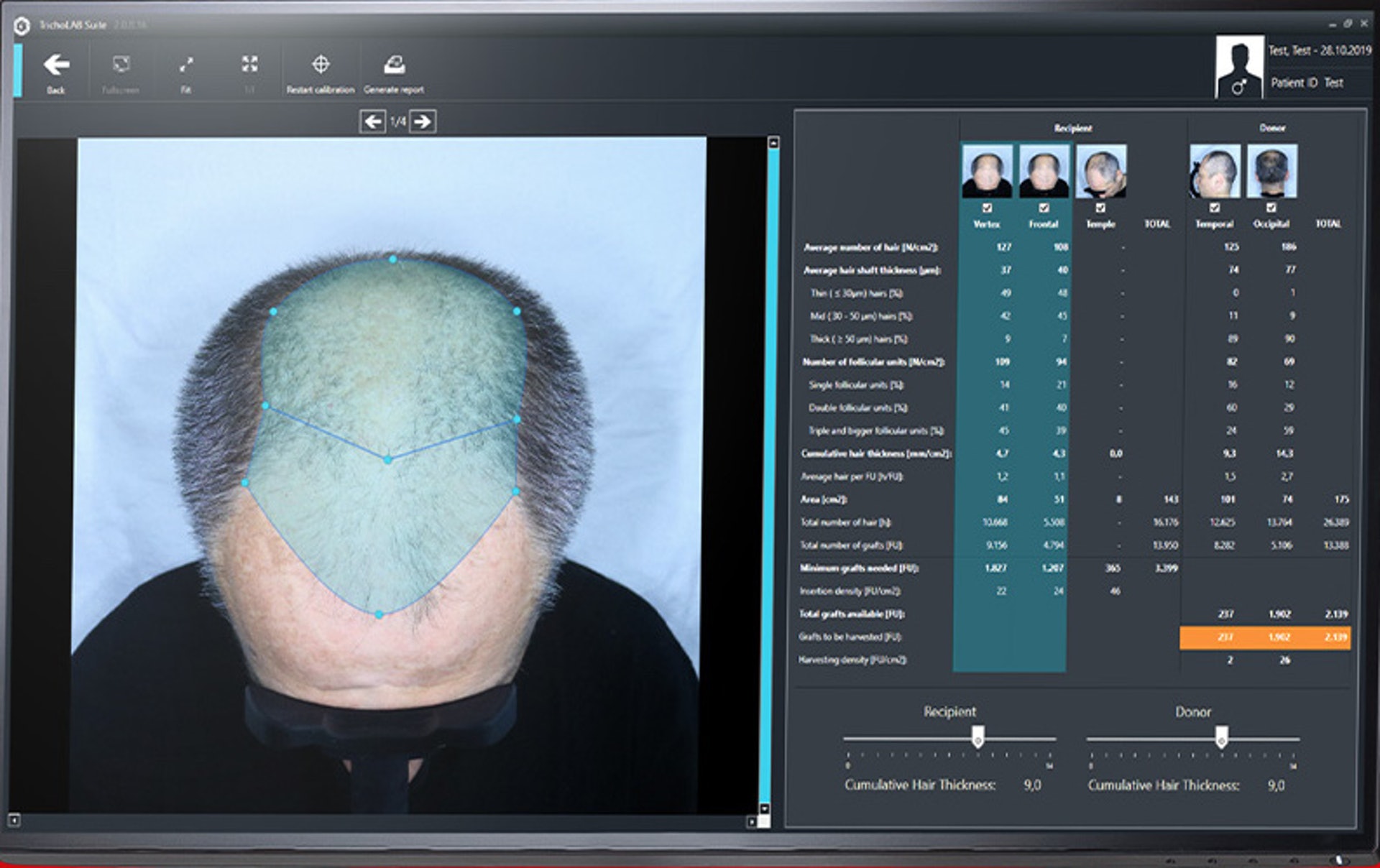Click the vertical scrollbar up arrow
The image size is (1380, 868).
[773, 143]
